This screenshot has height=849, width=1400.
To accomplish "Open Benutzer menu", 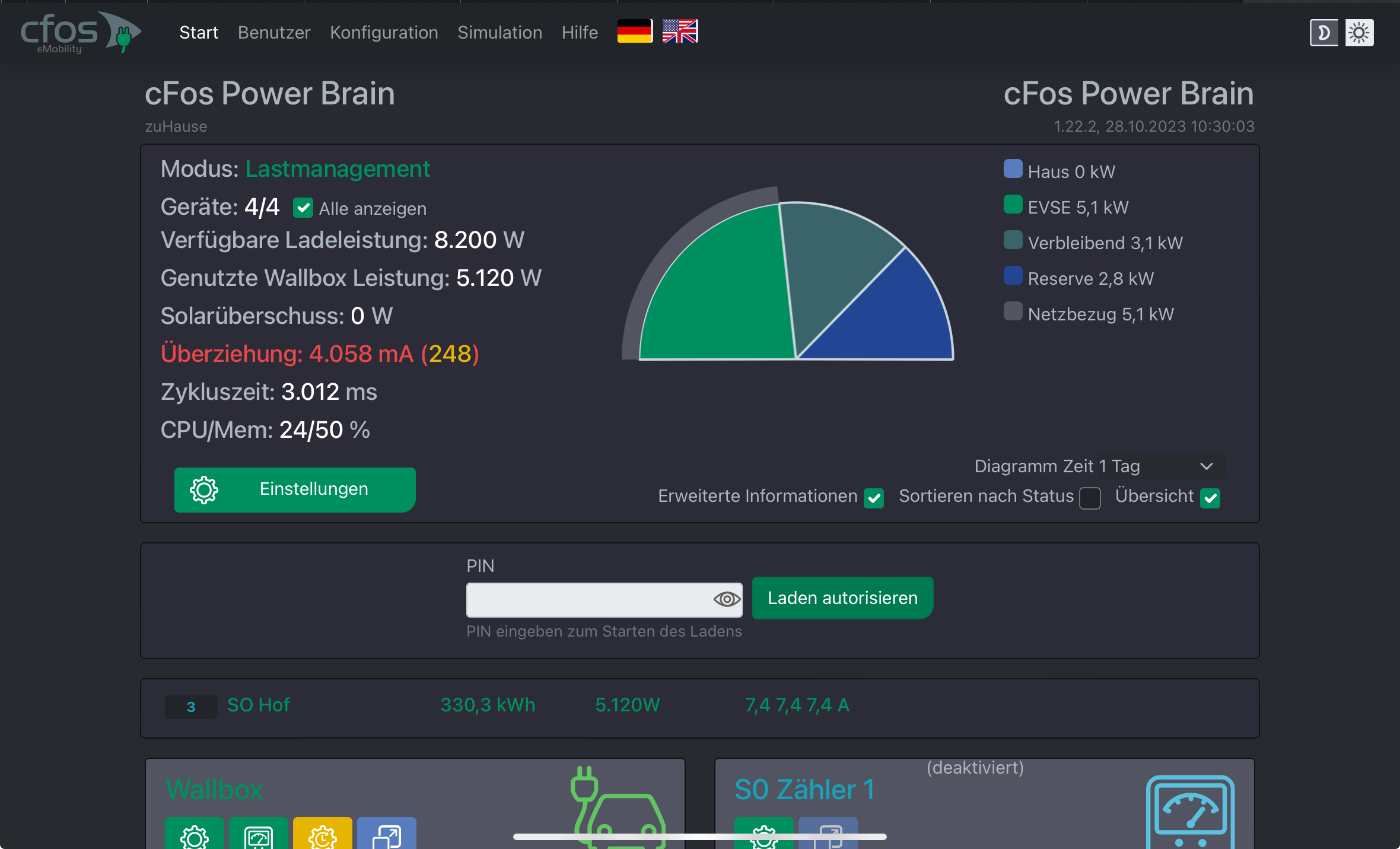I will coord(274,33).
